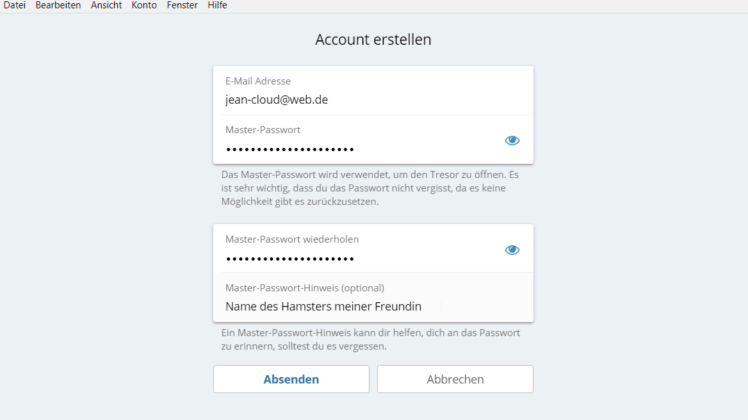Click the 'Account erstellen' heading
The width and height of the screenshot is (748, 420).
[x=373, y=40]
